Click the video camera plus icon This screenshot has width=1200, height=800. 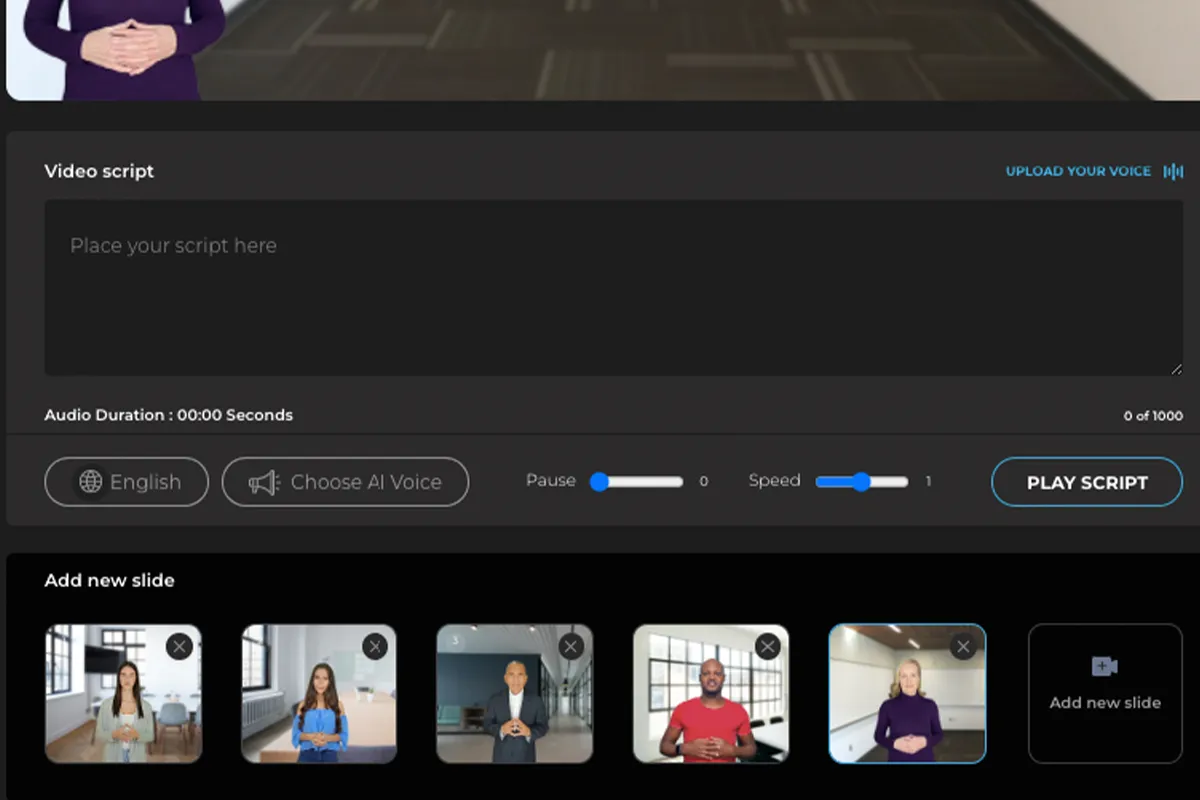pyautogui.click(x=1104, y=666)
